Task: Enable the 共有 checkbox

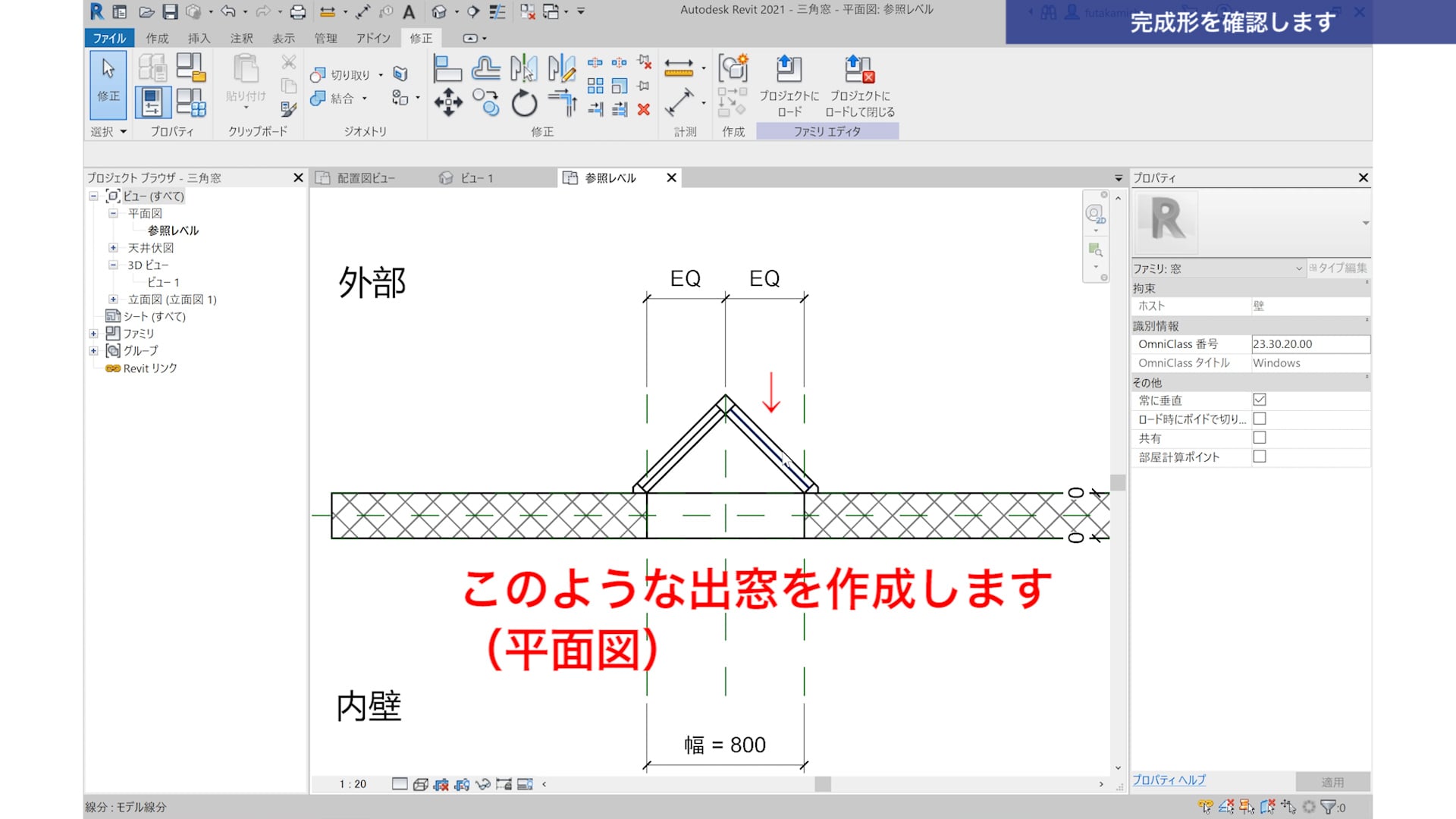Action: pyautogui.click(x=1260, y=438)
